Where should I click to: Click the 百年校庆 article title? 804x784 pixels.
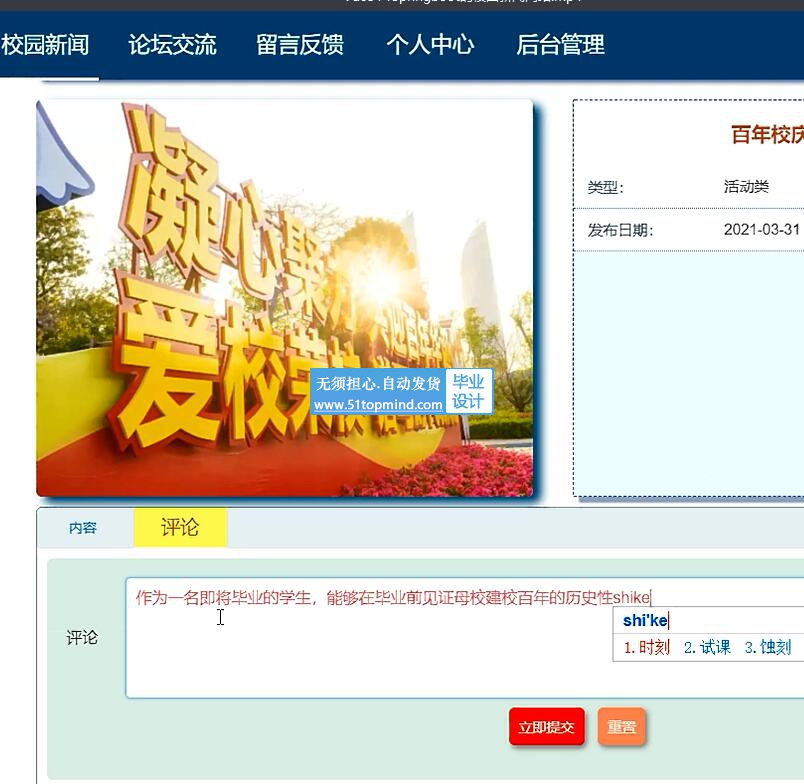(767, 134)
